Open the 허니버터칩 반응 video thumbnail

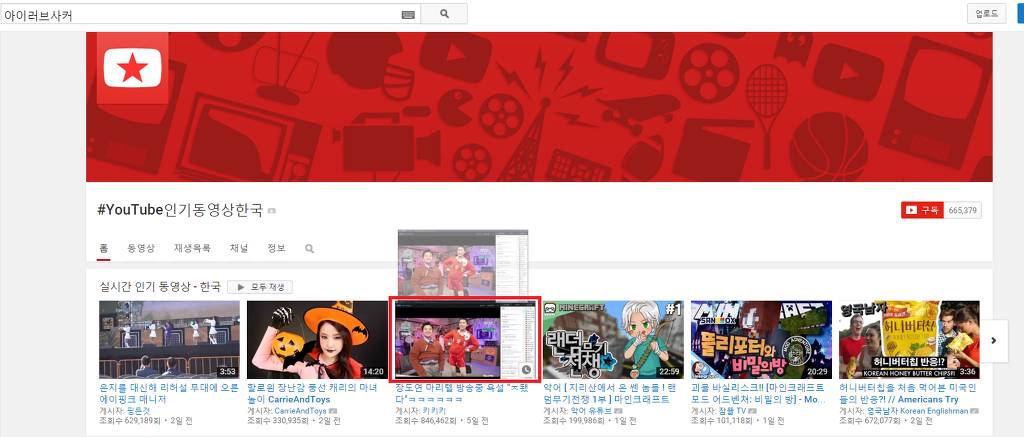tap(909, 340)
